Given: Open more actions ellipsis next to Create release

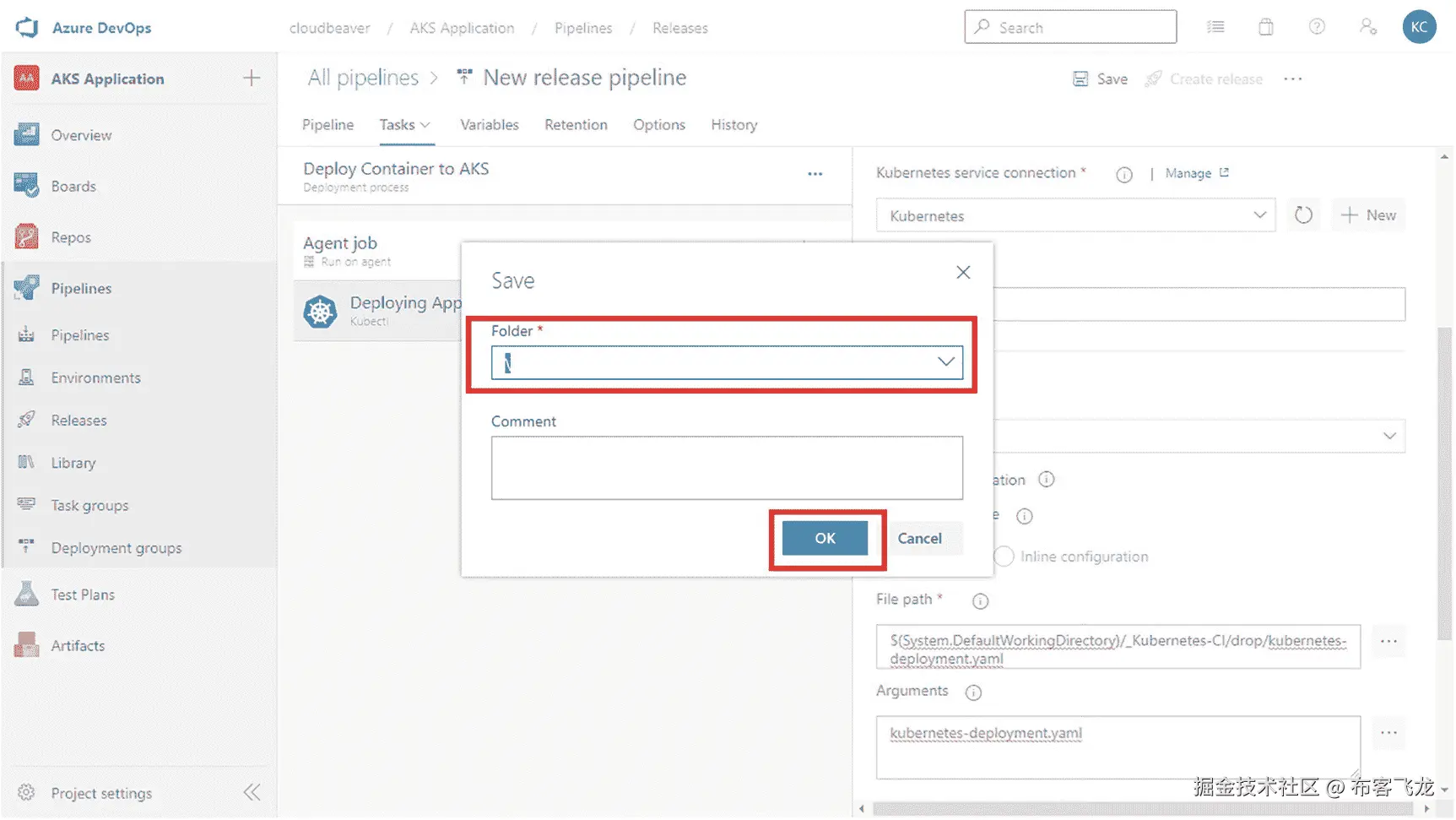Looking at the screenshot, I should pyautogui.click(x=1293, y=79).
